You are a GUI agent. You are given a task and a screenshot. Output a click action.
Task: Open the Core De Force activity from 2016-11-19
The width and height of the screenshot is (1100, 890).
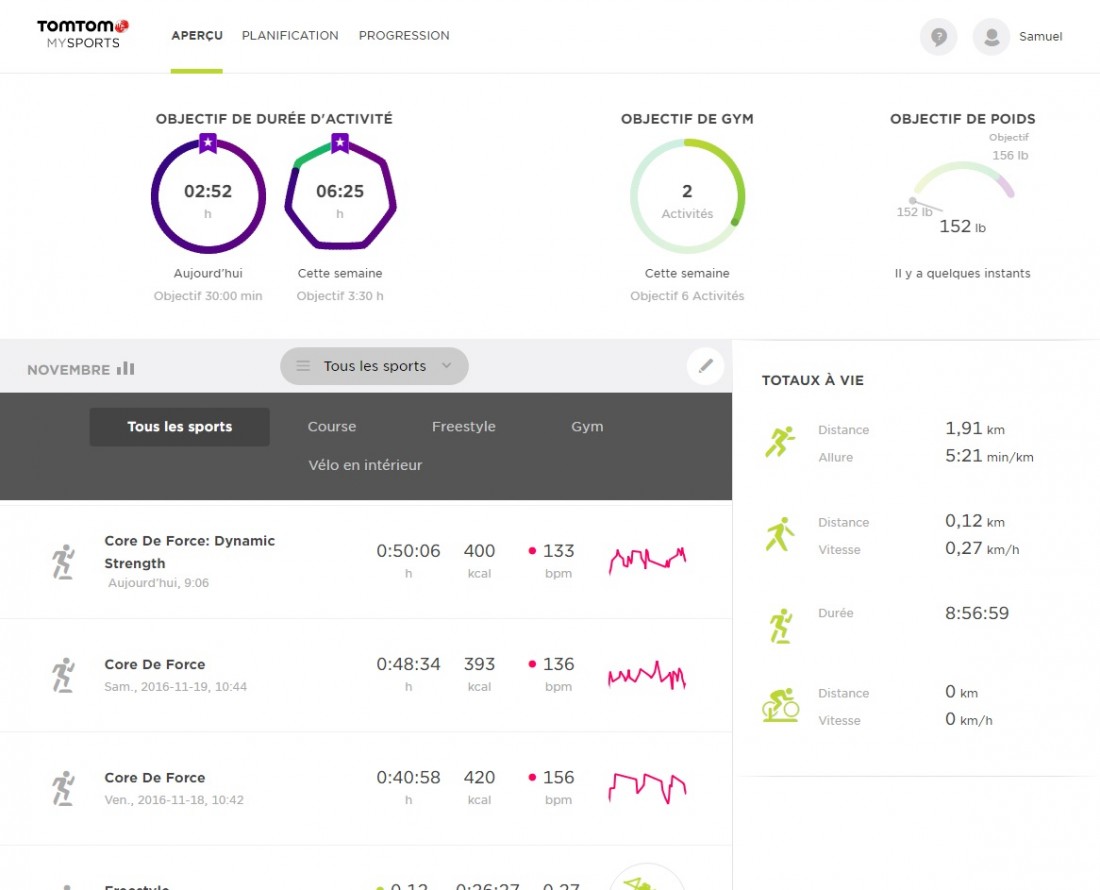point(155,665)
